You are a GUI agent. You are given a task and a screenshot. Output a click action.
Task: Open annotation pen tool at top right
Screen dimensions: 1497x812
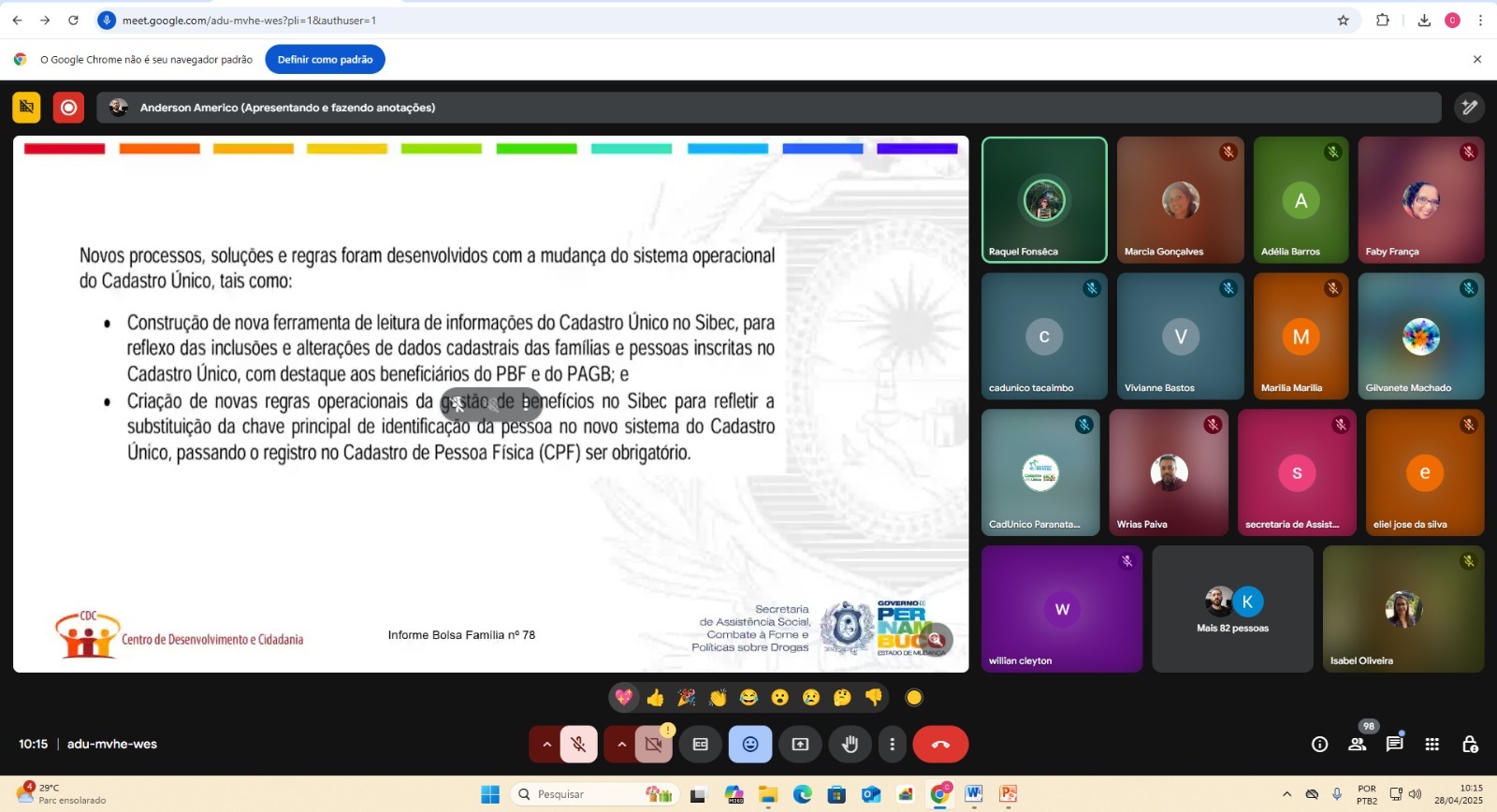1469,108
